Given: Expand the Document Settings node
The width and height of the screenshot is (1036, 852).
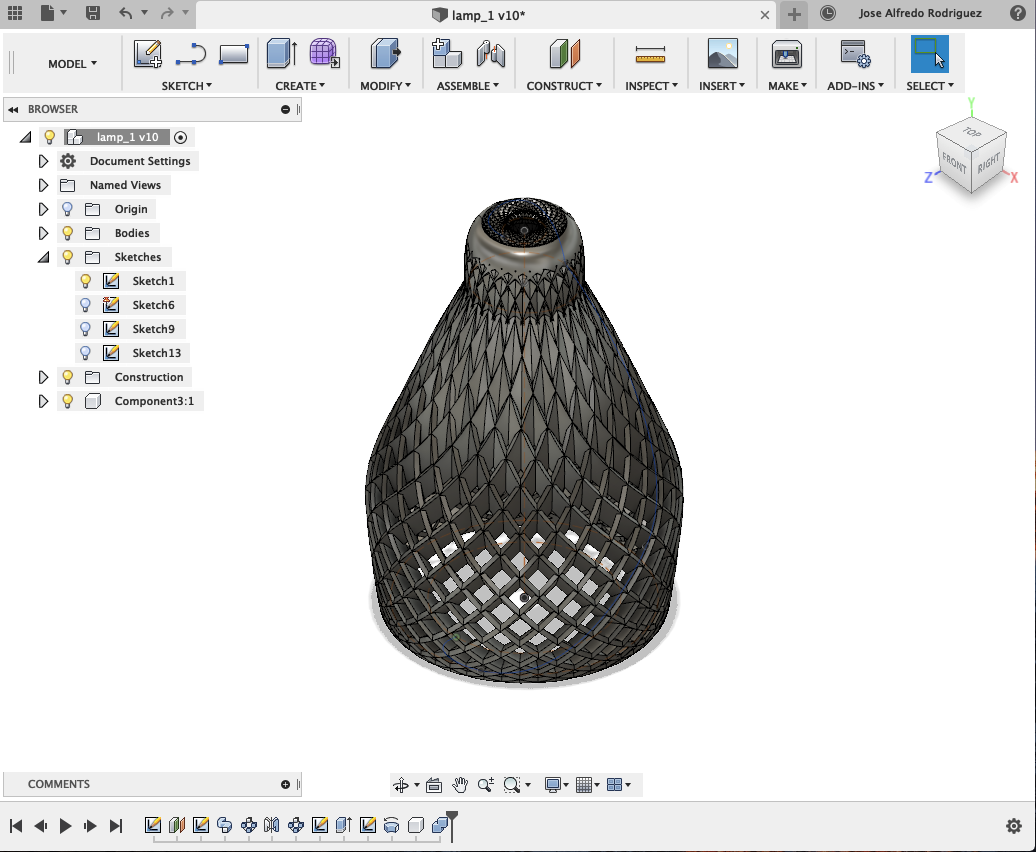Looking at the screenshot, I should click(43, 161).
